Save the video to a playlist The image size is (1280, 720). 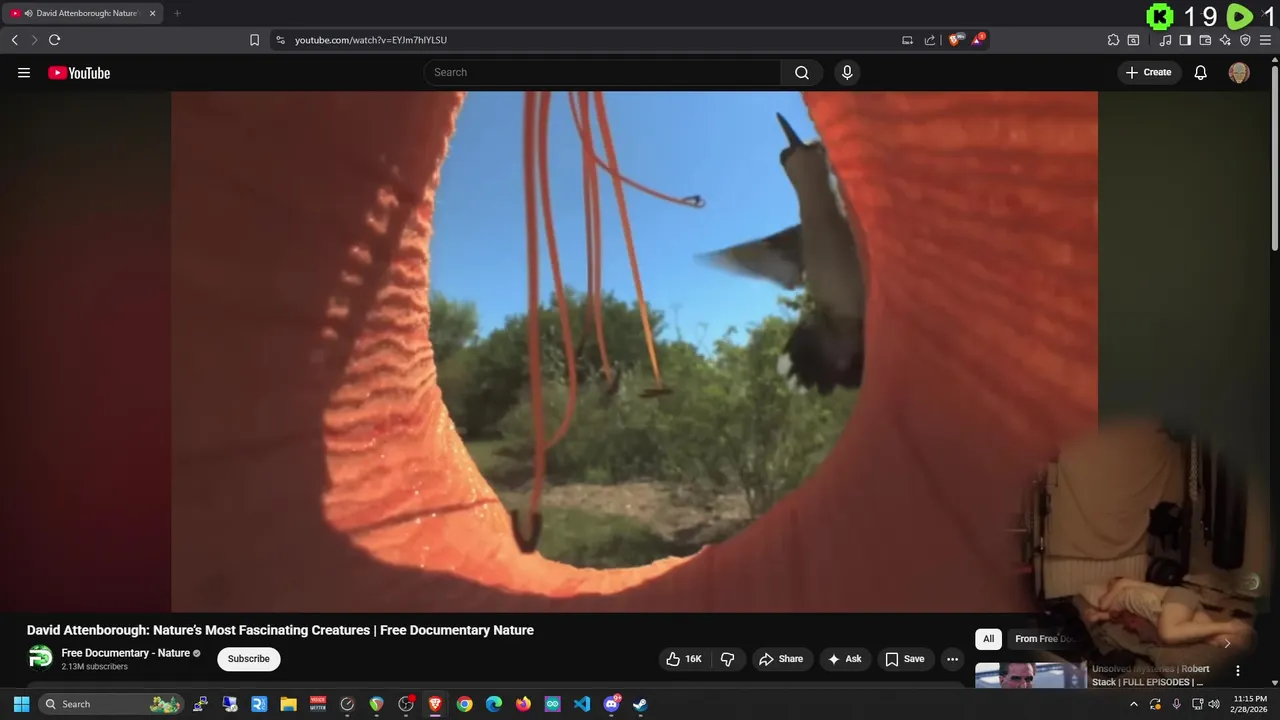[905, 659]
